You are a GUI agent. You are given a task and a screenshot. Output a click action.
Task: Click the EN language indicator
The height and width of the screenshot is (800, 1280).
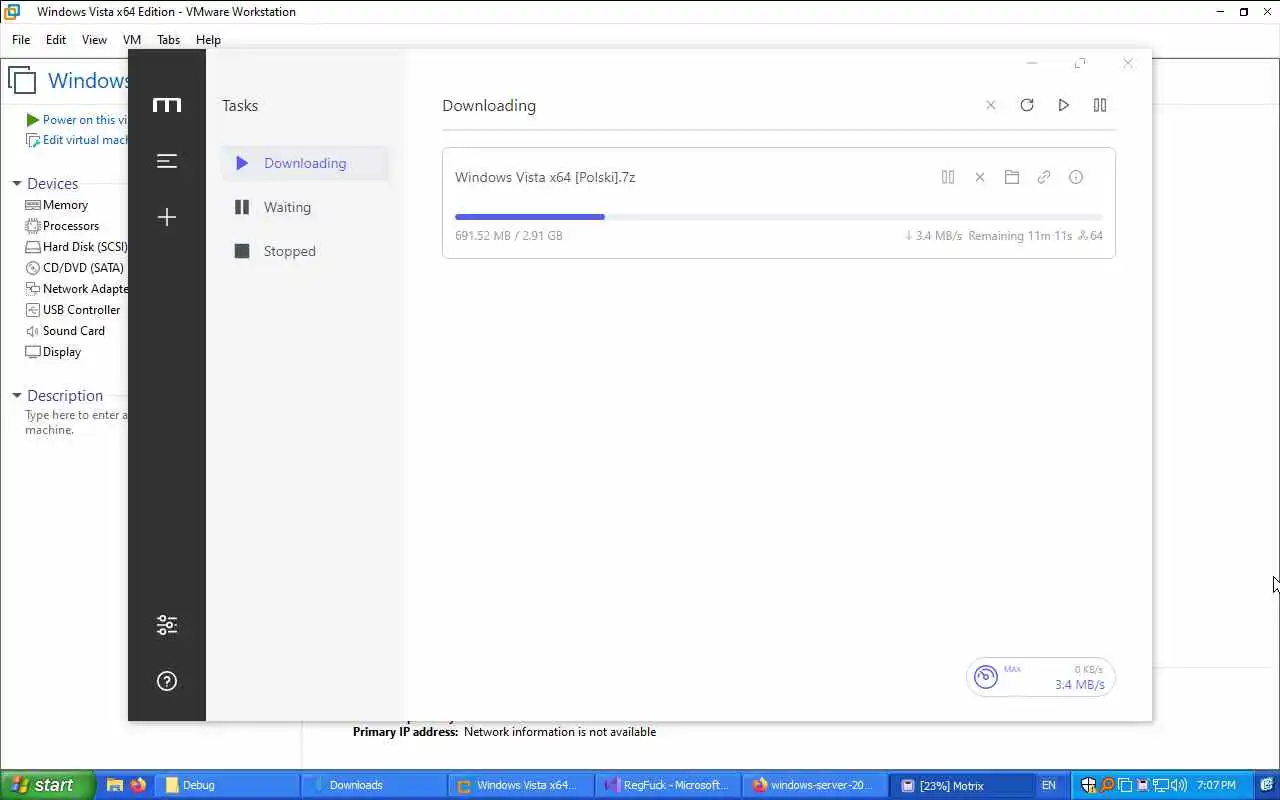click(x=1049, y=785)
